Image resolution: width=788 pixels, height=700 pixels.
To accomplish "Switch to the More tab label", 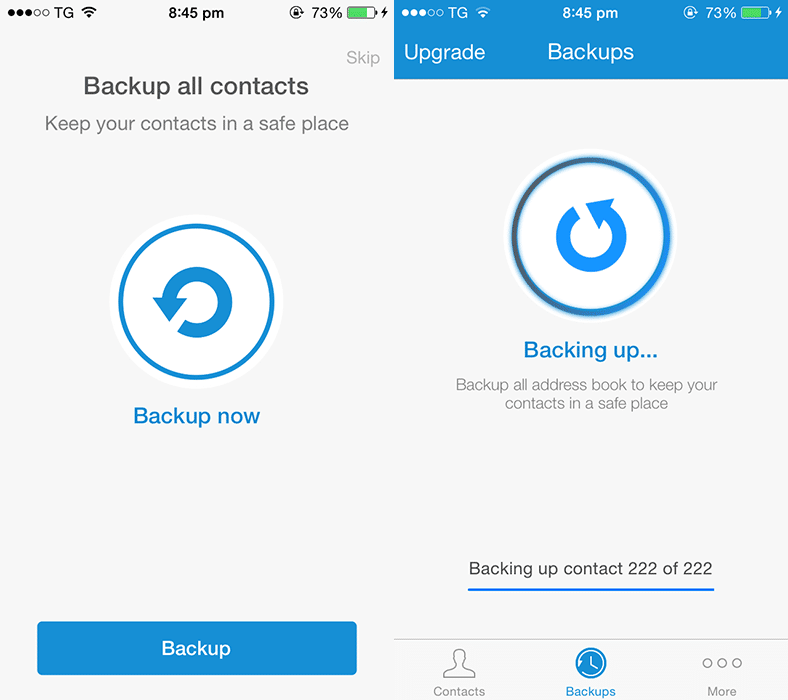I will coord(722,691).
